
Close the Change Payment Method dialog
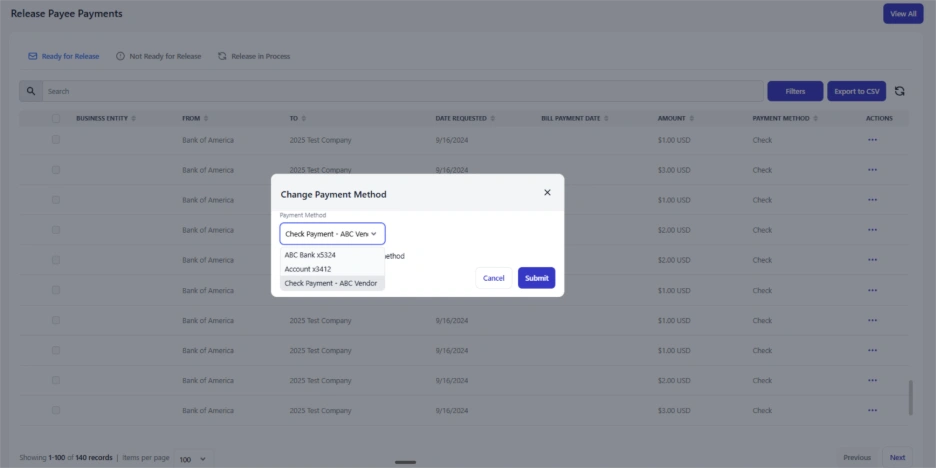pos(547,193)
